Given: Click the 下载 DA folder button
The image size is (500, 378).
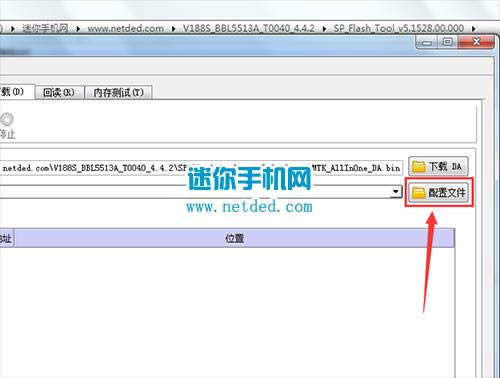Looking at the screenshot, I should pos(439,166).
